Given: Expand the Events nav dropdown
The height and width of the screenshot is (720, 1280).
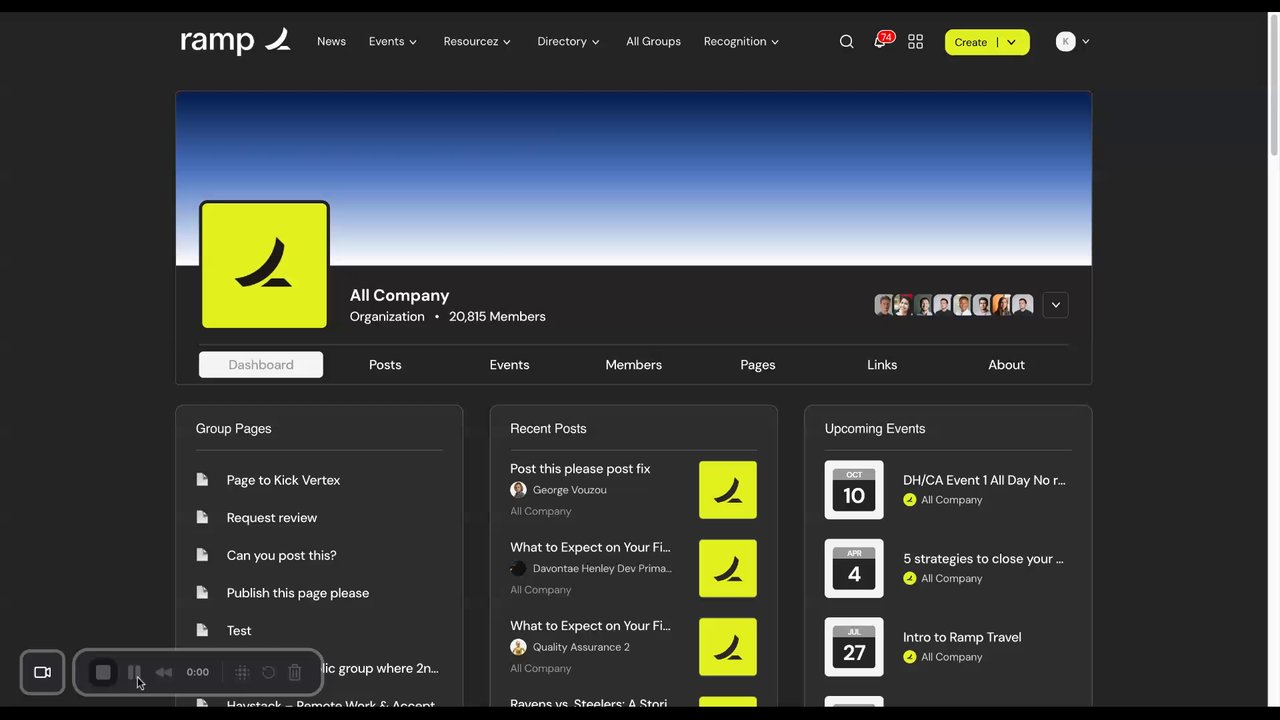Looking at the screenshot, I should tap(393, 42).
